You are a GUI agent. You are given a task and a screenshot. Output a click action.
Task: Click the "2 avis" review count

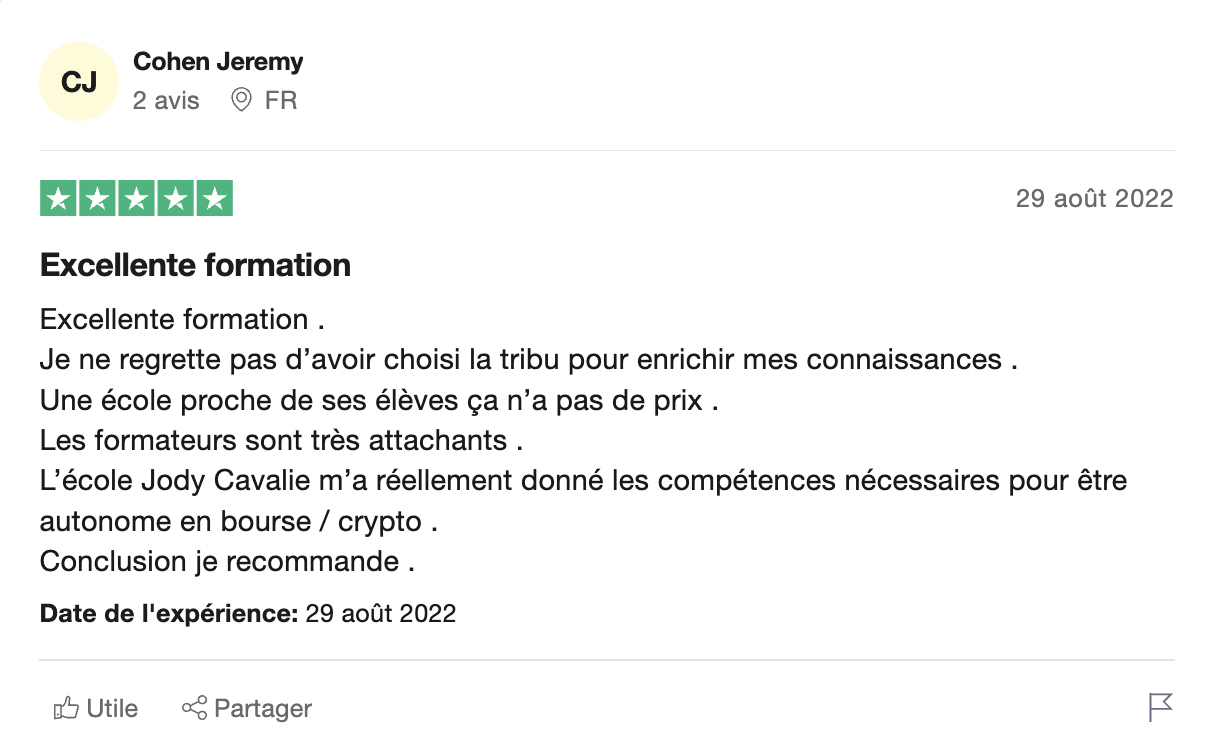point(166,101)
